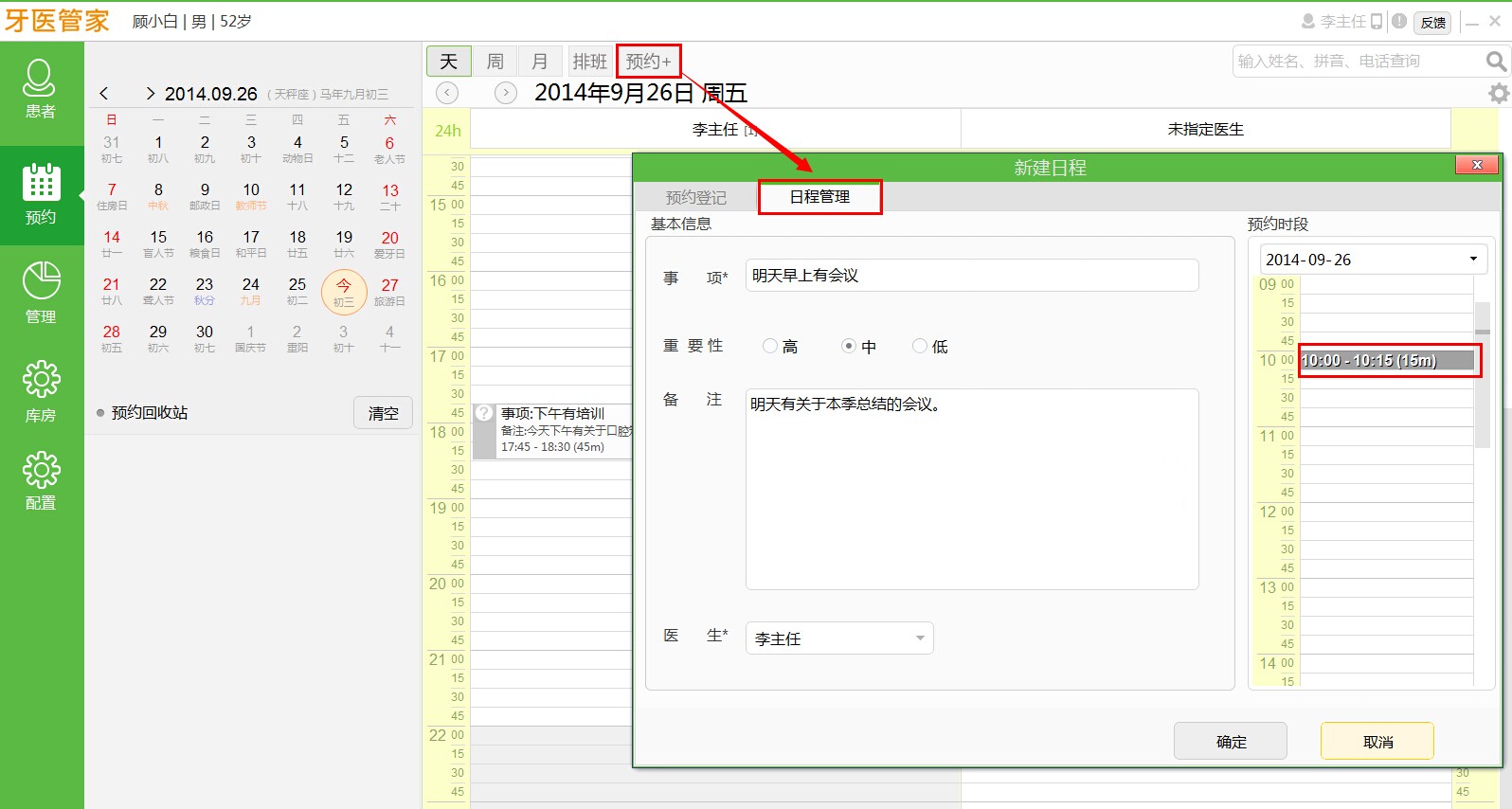Click the settings gear below the search box

click(1498, 93)
